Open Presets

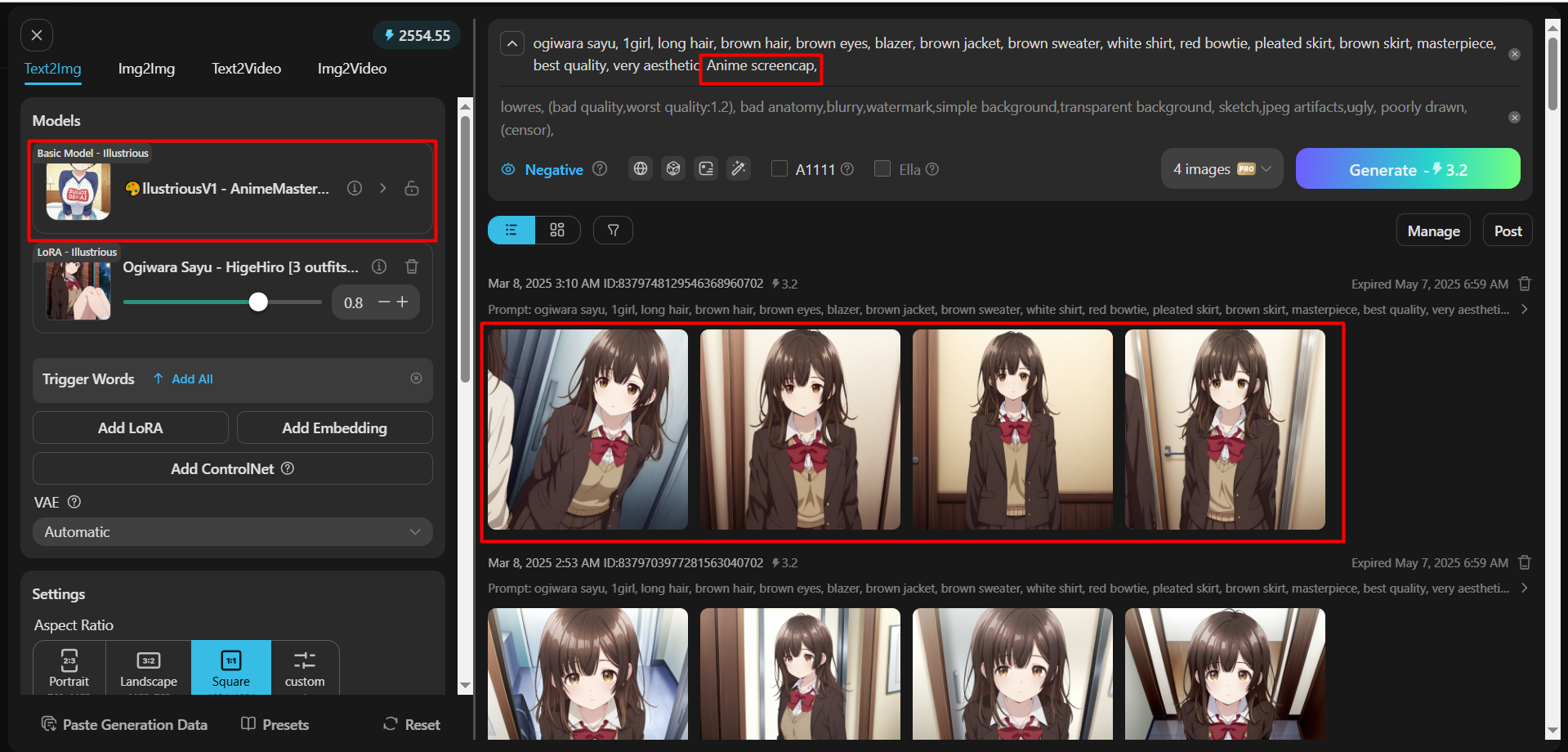tap(275, 724)
